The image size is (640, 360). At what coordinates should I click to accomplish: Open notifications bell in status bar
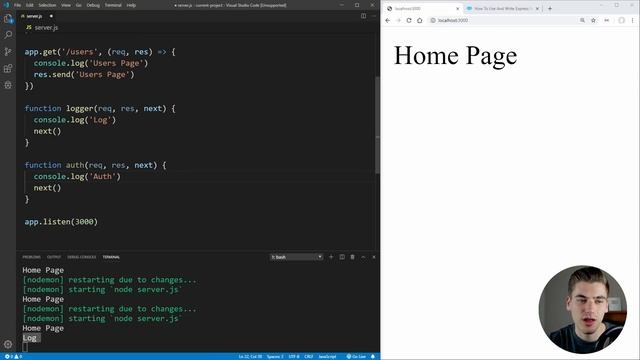[x=373, y=356]
